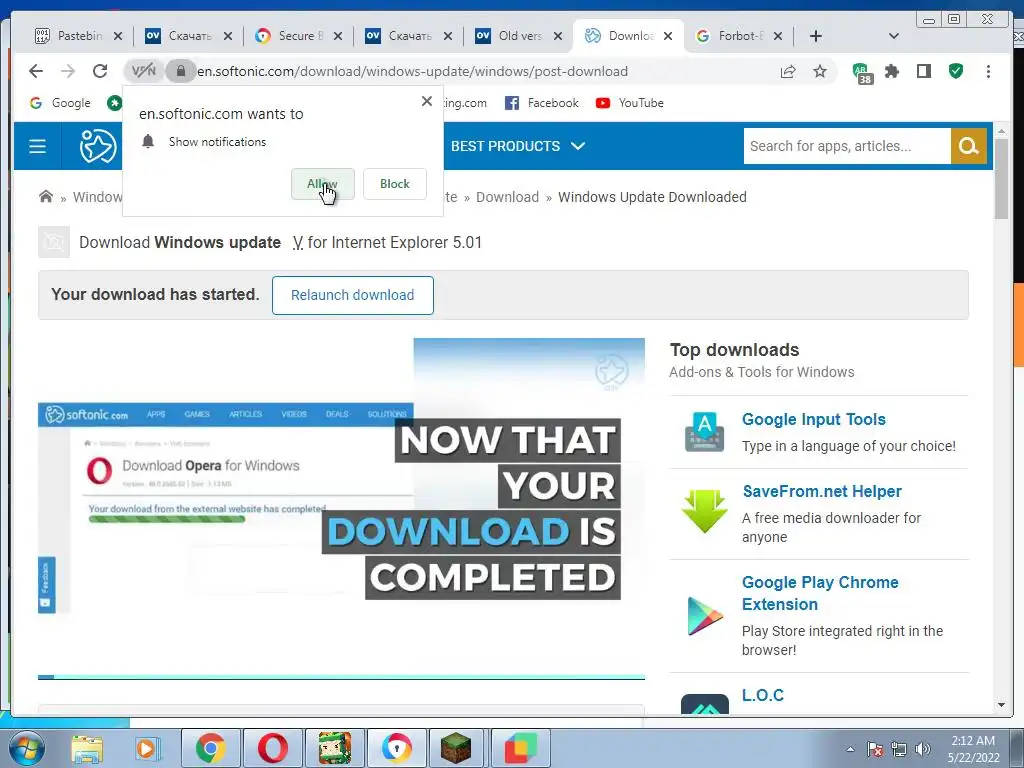The image size is (1024, 768).
Task: Open the file explorer taskbar icon
Action: [x=87, y=748]
